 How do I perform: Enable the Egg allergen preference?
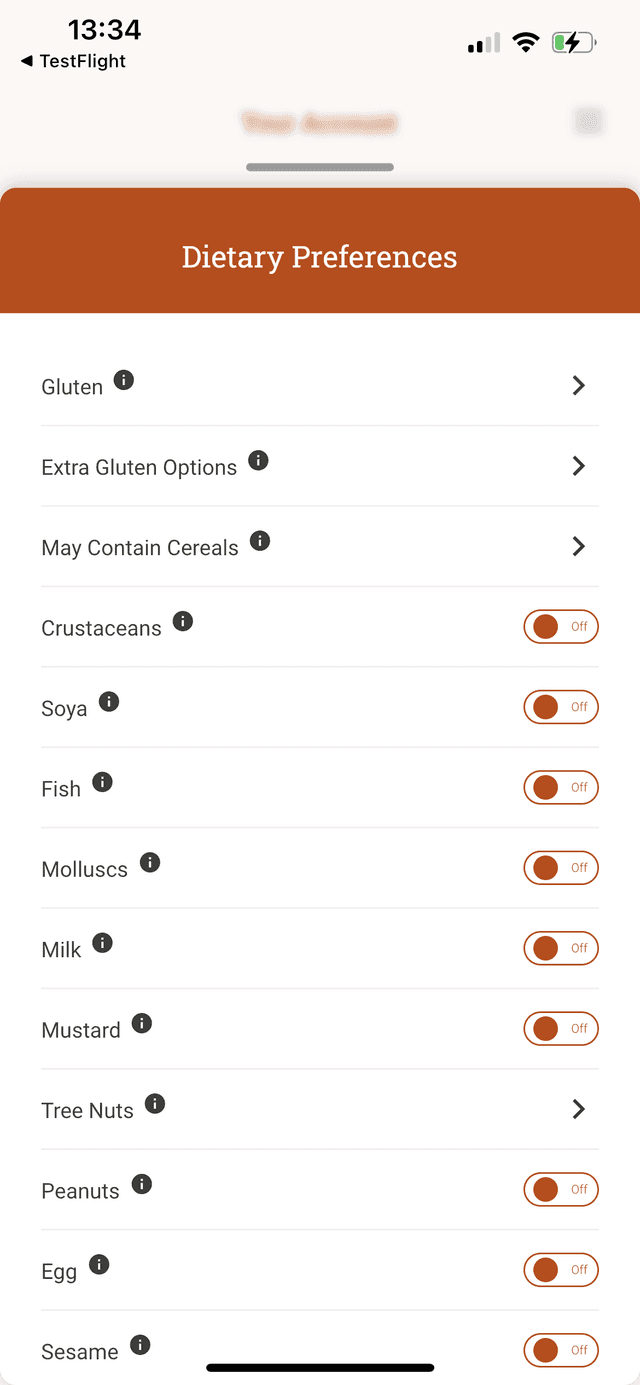click(561, 1270)
